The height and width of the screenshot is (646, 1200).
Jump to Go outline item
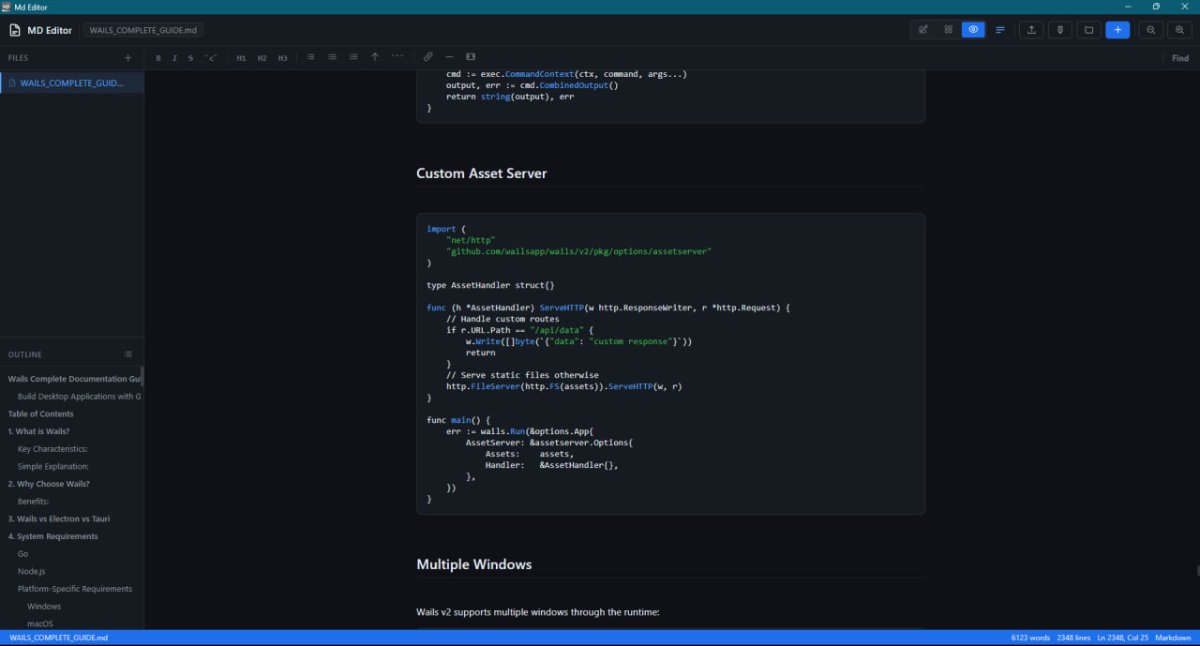pos(23,554)
